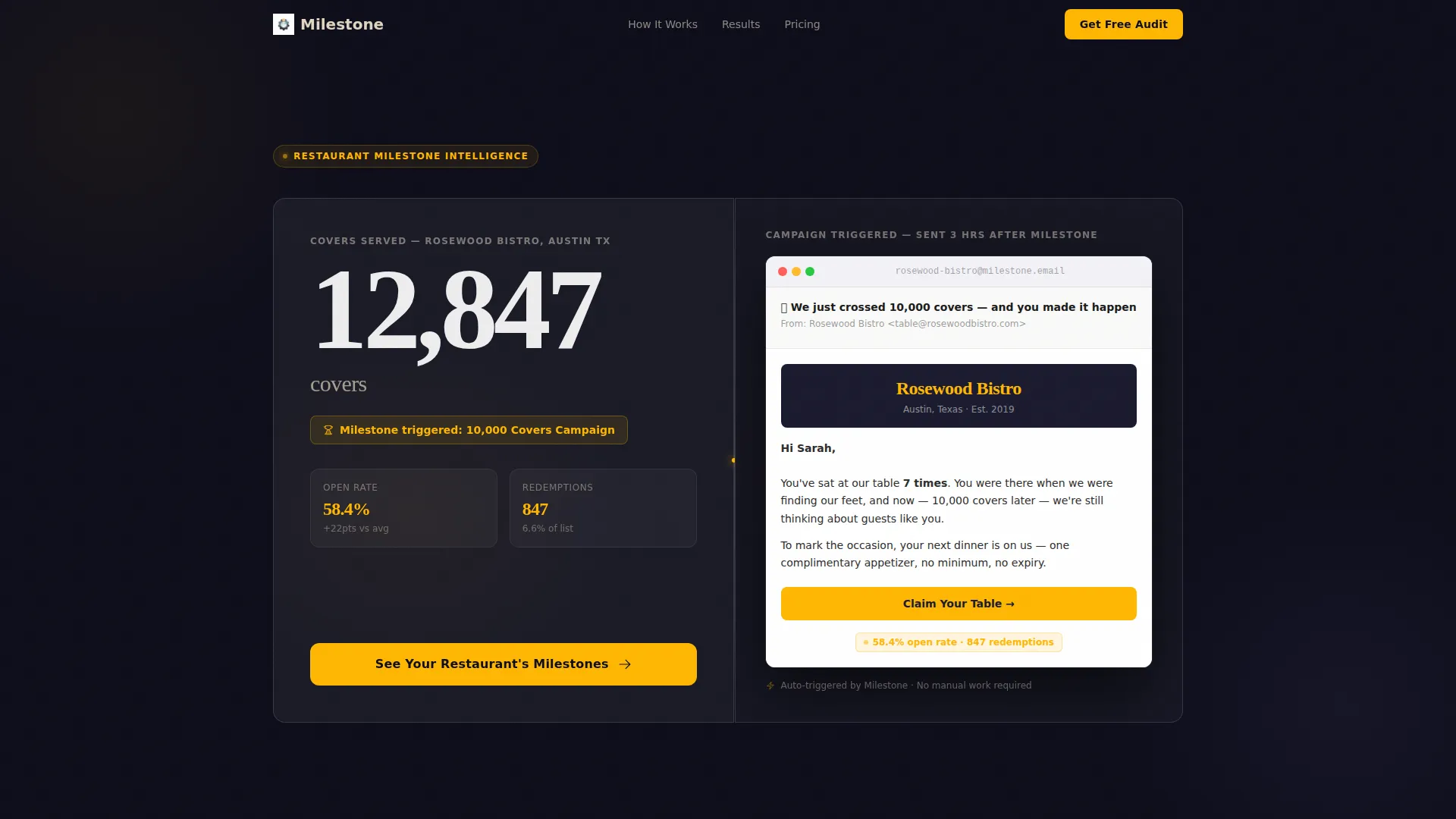Click the Hi Sarah, greeting
The image size is (1456, 819).
coord(808,448)
